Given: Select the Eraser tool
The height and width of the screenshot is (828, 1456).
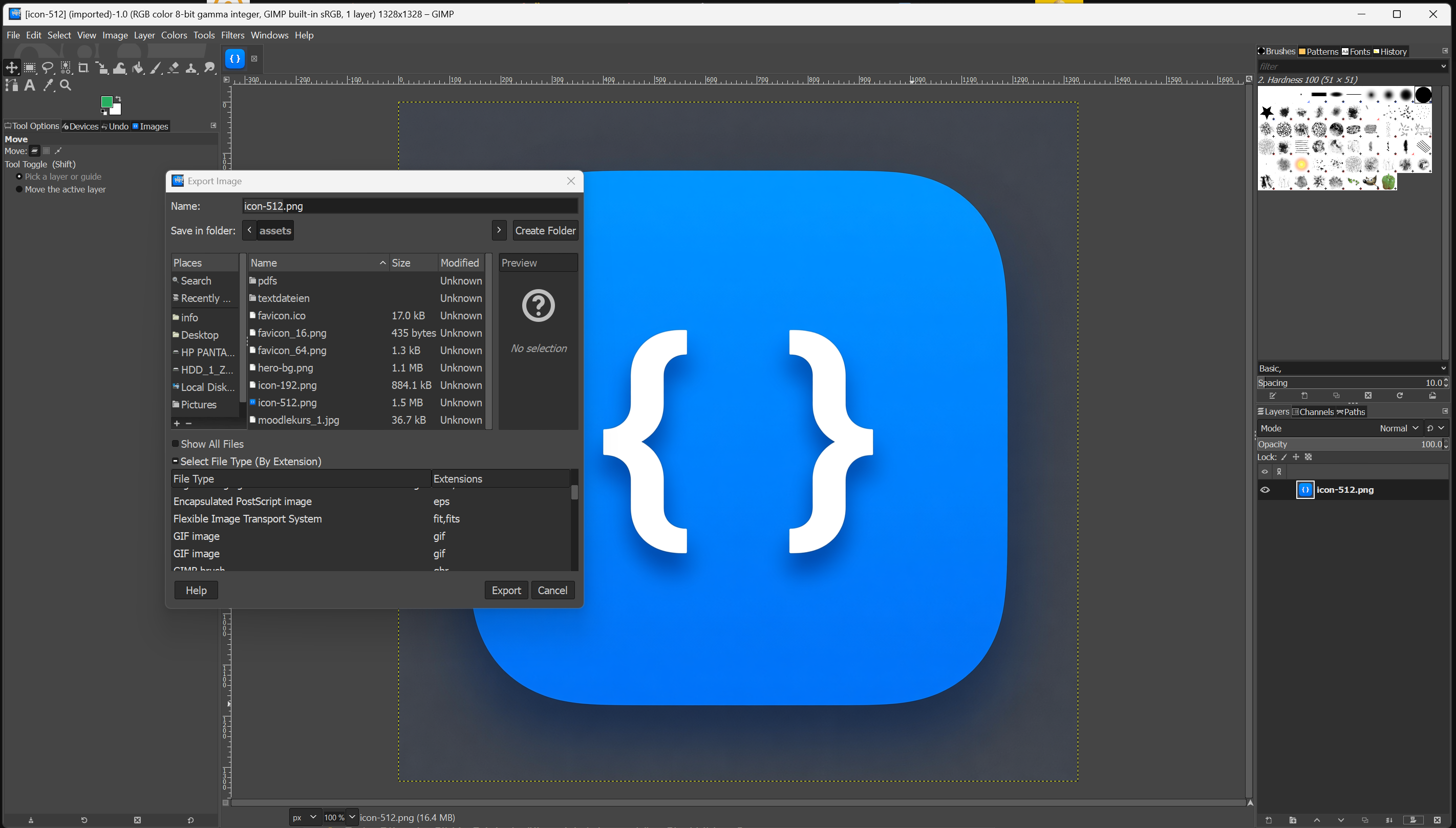Looking at the screenshot, I should pos(174,68).
